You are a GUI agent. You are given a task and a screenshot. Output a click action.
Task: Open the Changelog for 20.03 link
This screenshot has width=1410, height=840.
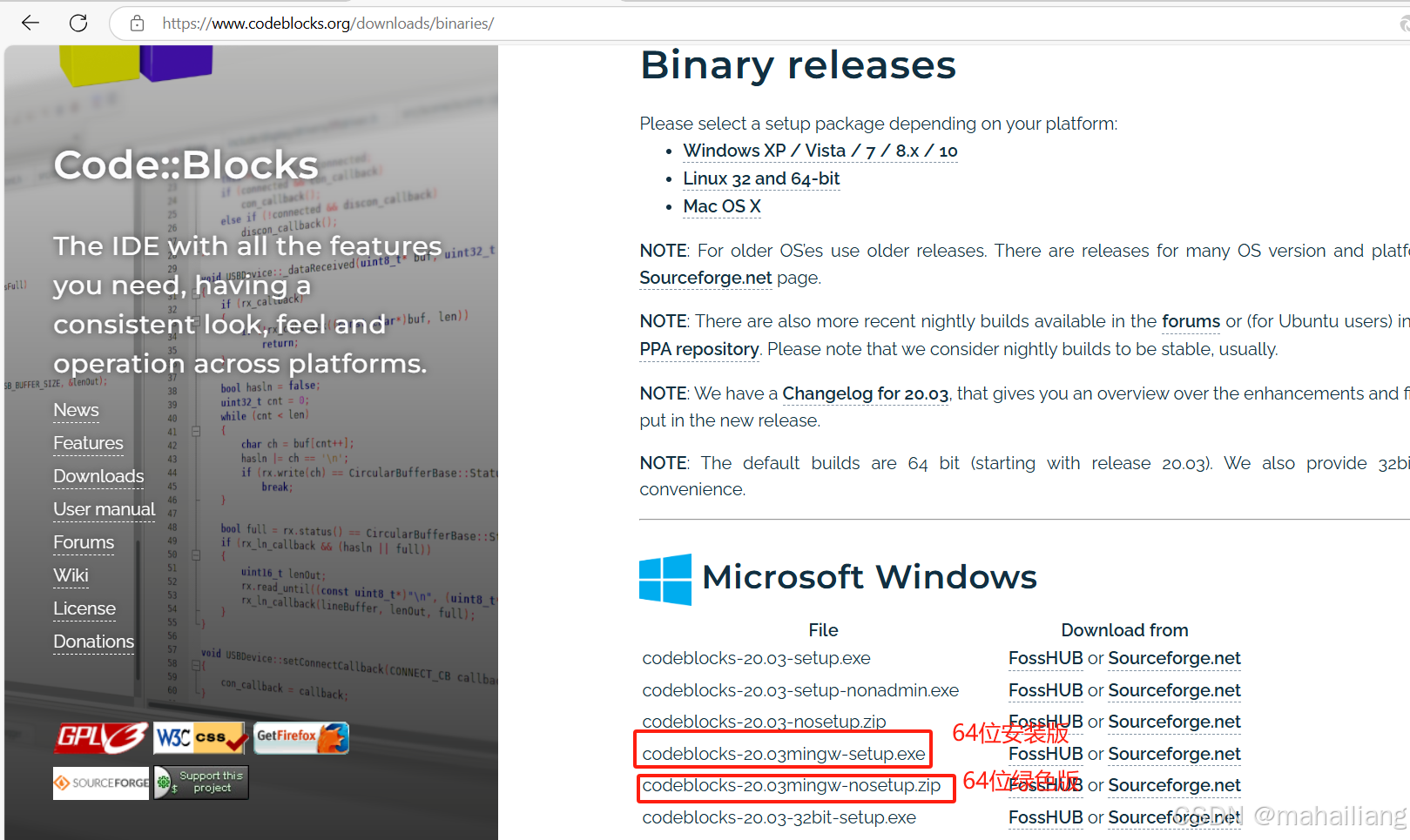[865, 393]
